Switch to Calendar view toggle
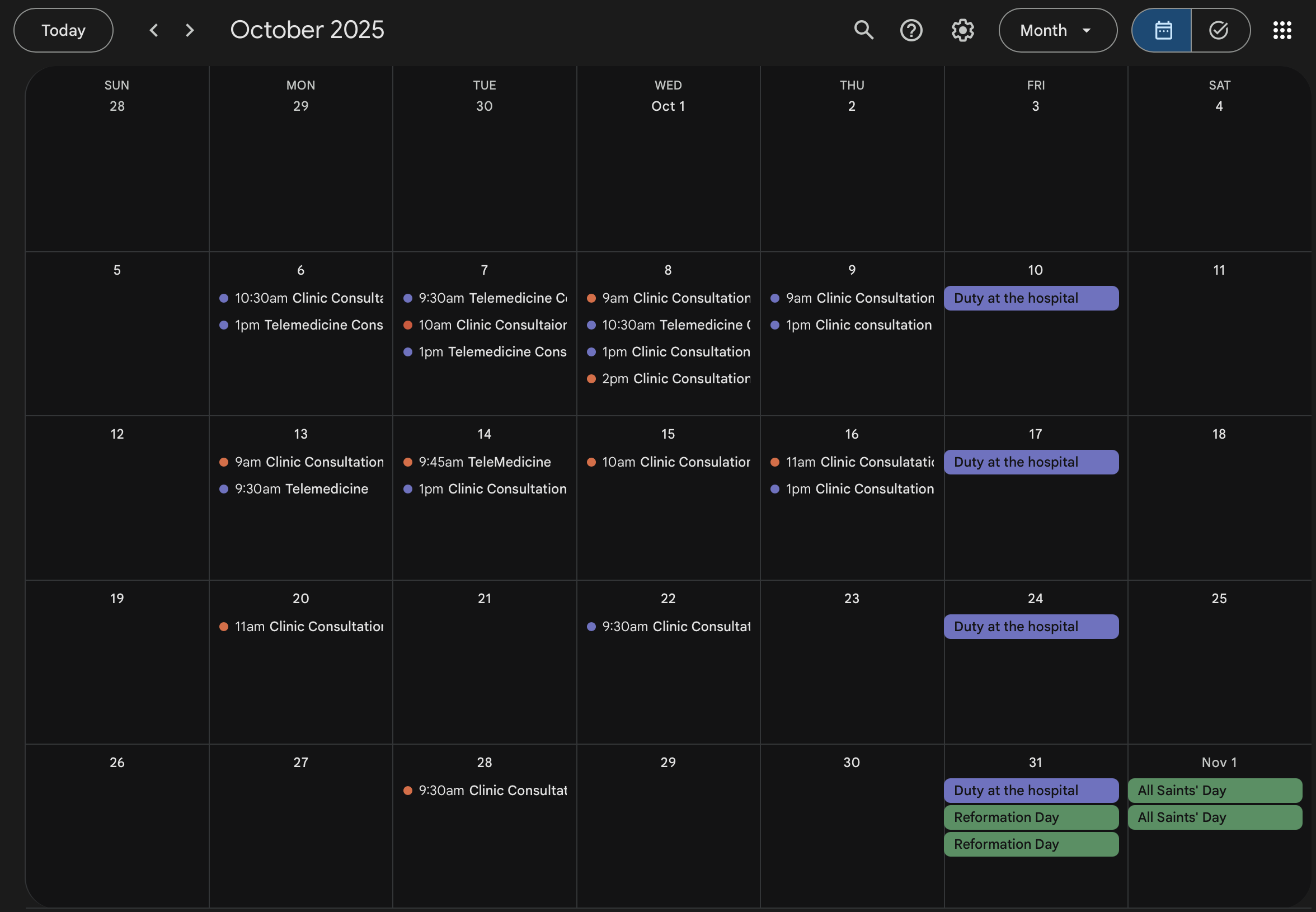Viewport: 1316px width, 912px height. click(1162, 30)
